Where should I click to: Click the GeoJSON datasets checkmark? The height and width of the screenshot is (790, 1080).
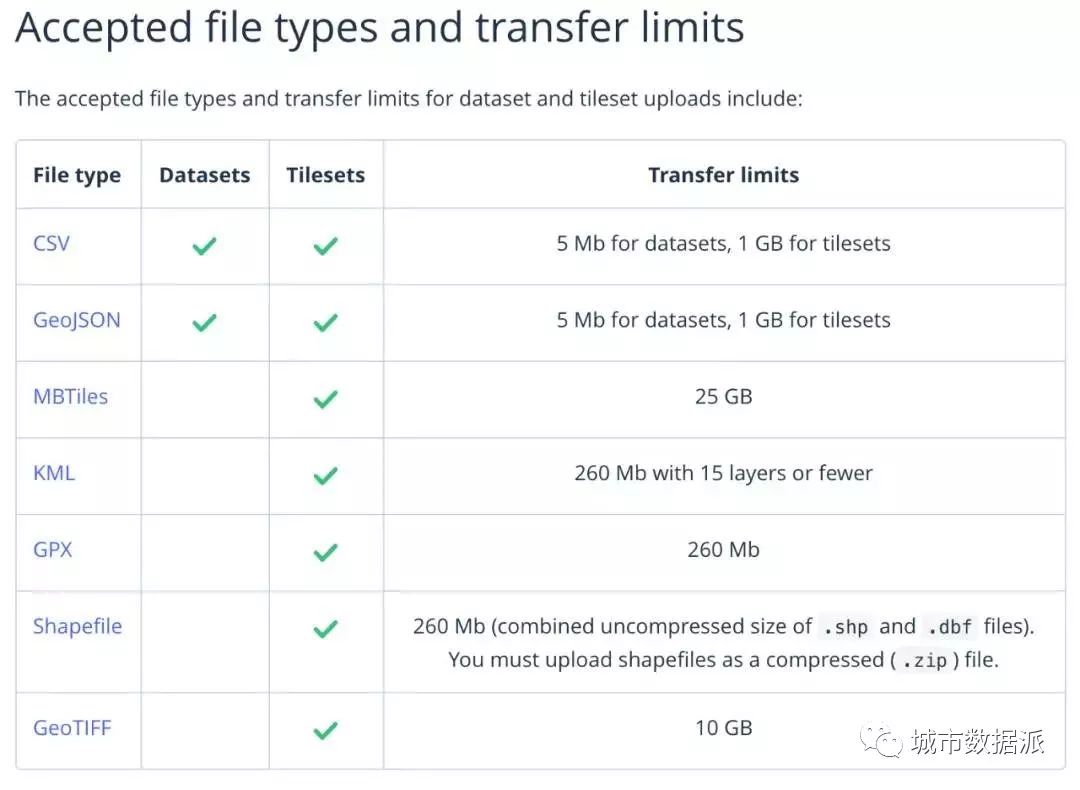coord(204,322)
